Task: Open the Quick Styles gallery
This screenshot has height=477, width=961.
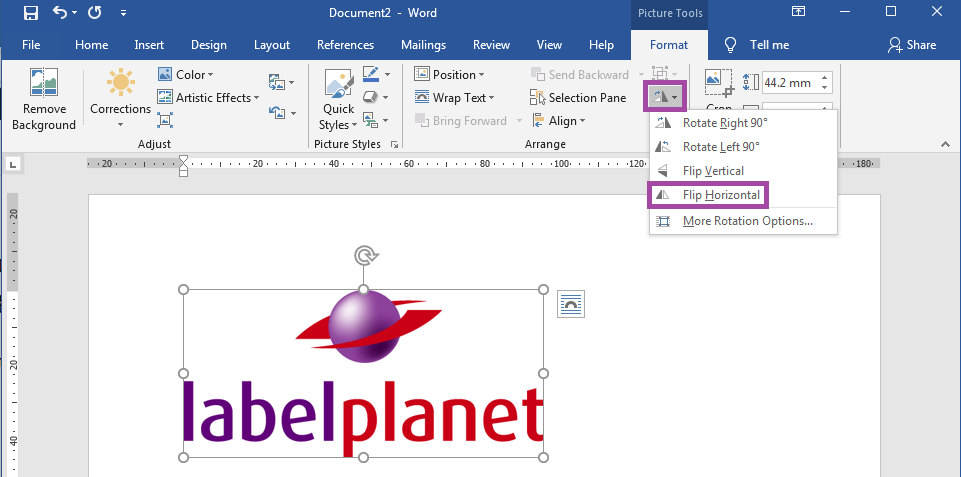Action: pos(338,99)
